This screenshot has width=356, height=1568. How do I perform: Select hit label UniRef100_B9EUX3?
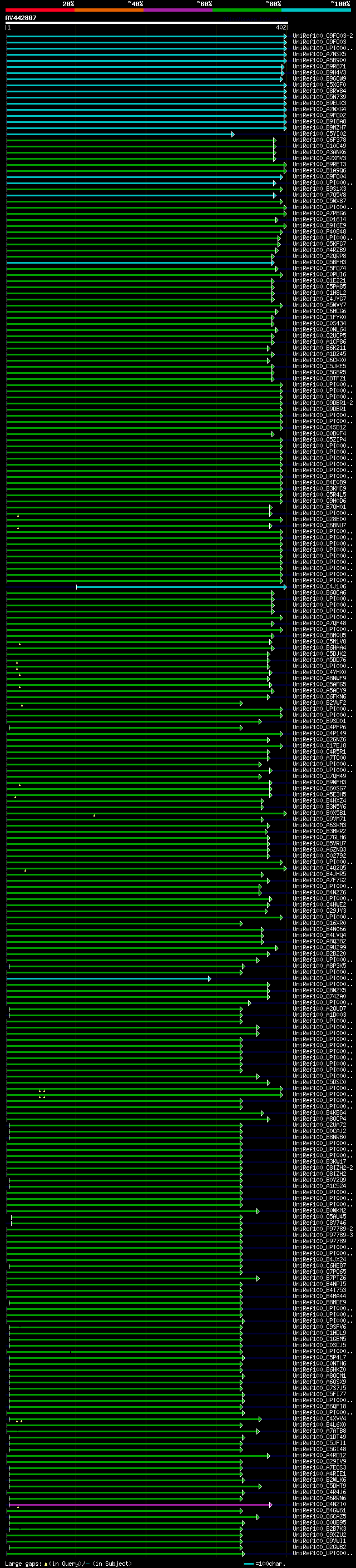tap(319, 103)
